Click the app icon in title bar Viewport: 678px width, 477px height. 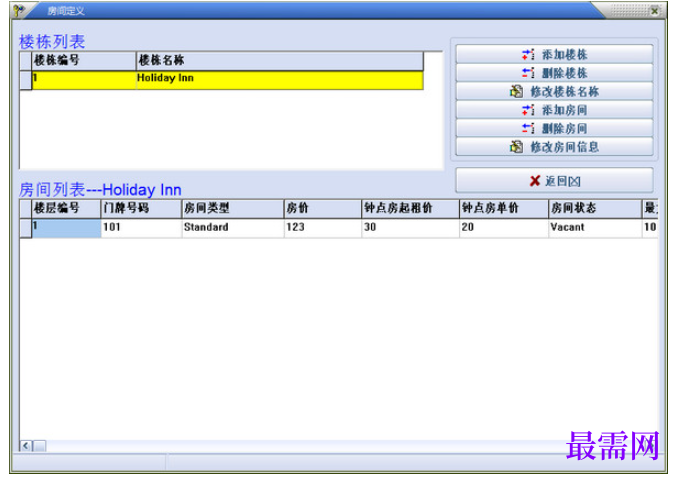[19, 10]
